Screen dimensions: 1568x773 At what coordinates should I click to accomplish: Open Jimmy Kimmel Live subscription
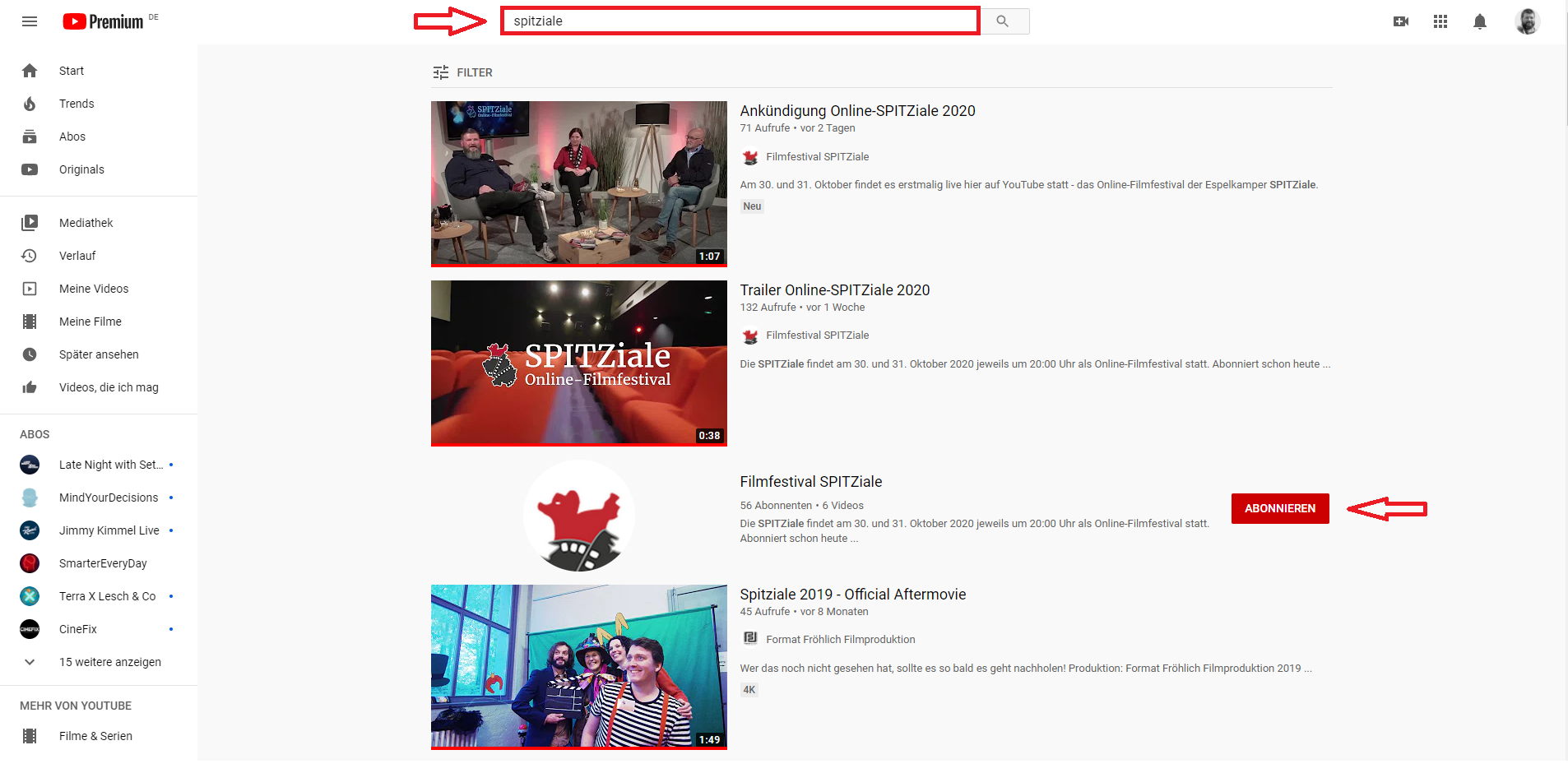tap(99, 530)
